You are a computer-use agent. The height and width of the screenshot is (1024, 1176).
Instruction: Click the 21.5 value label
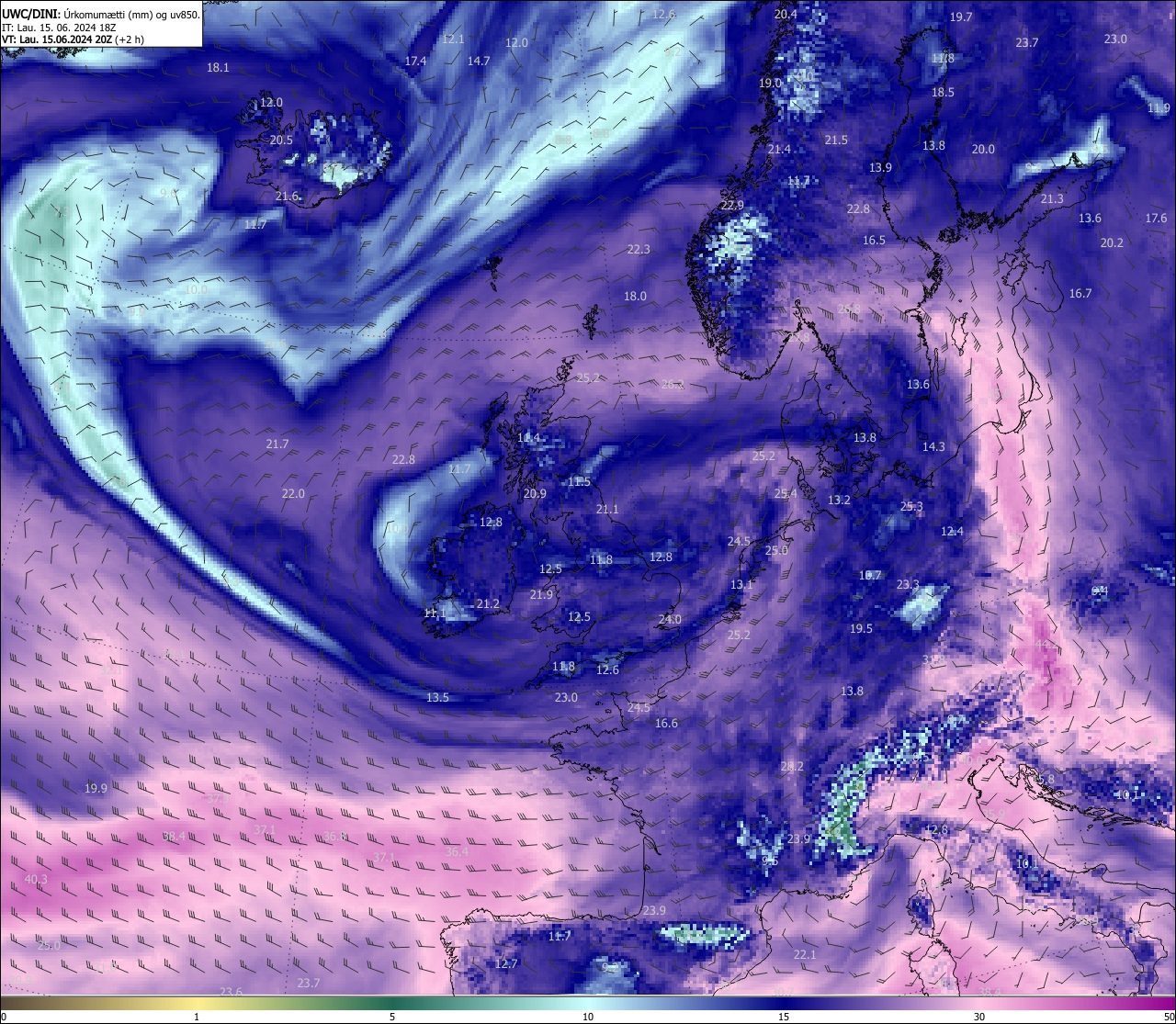836,141
